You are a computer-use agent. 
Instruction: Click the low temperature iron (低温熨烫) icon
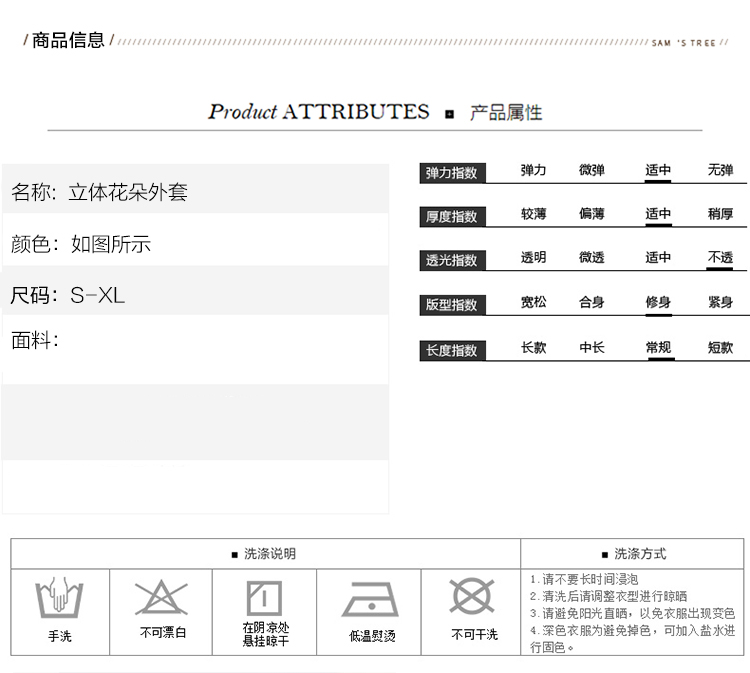click(371, 599)
